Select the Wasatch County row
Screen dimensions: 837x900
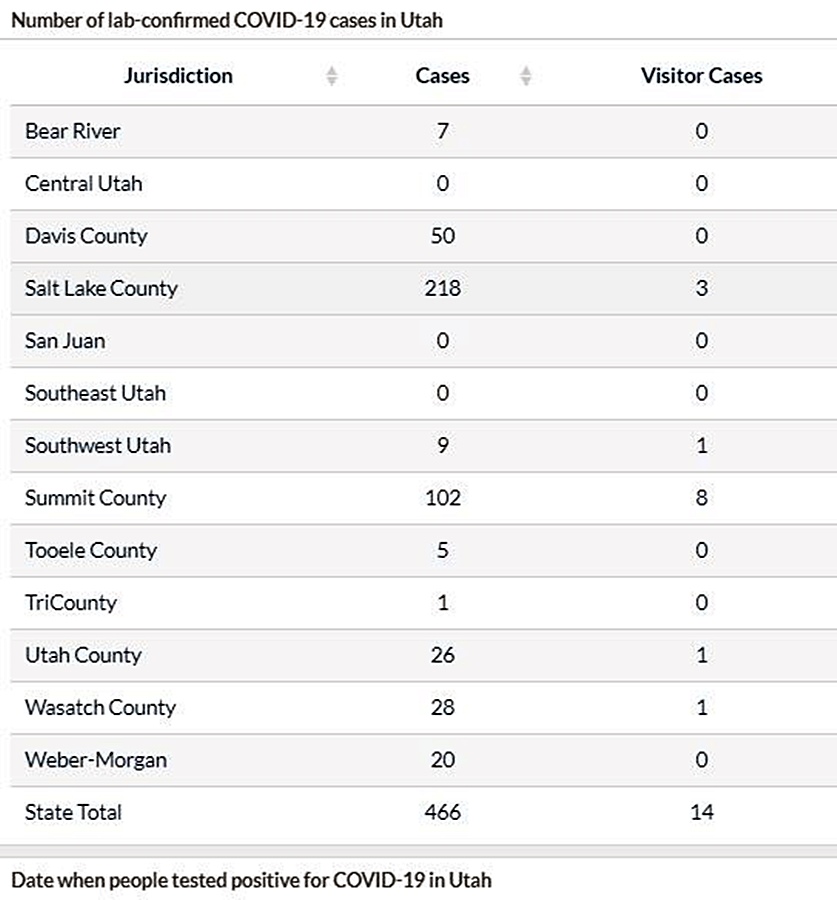pyautogui.click(x=423, y=707)
